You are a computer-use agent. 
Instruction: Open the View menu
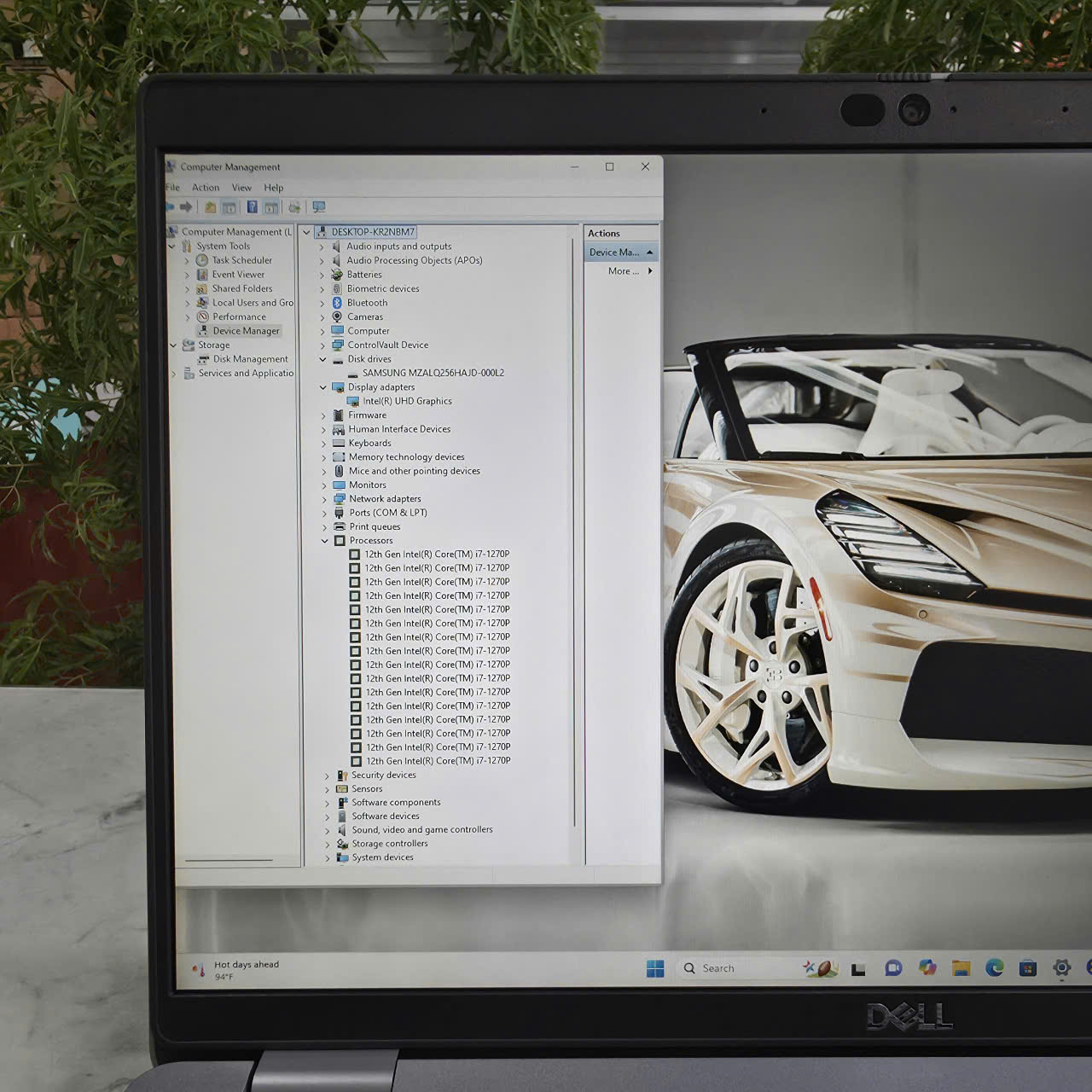241,188
